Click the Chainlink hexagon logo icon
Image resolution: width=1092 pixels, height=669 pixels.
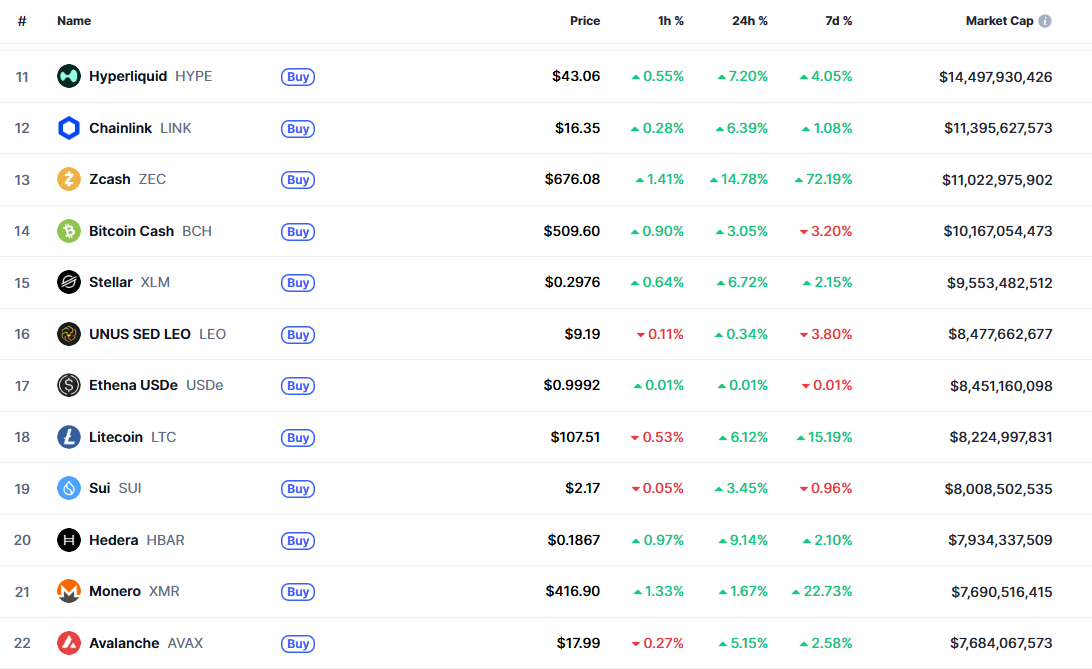point(69,128)
